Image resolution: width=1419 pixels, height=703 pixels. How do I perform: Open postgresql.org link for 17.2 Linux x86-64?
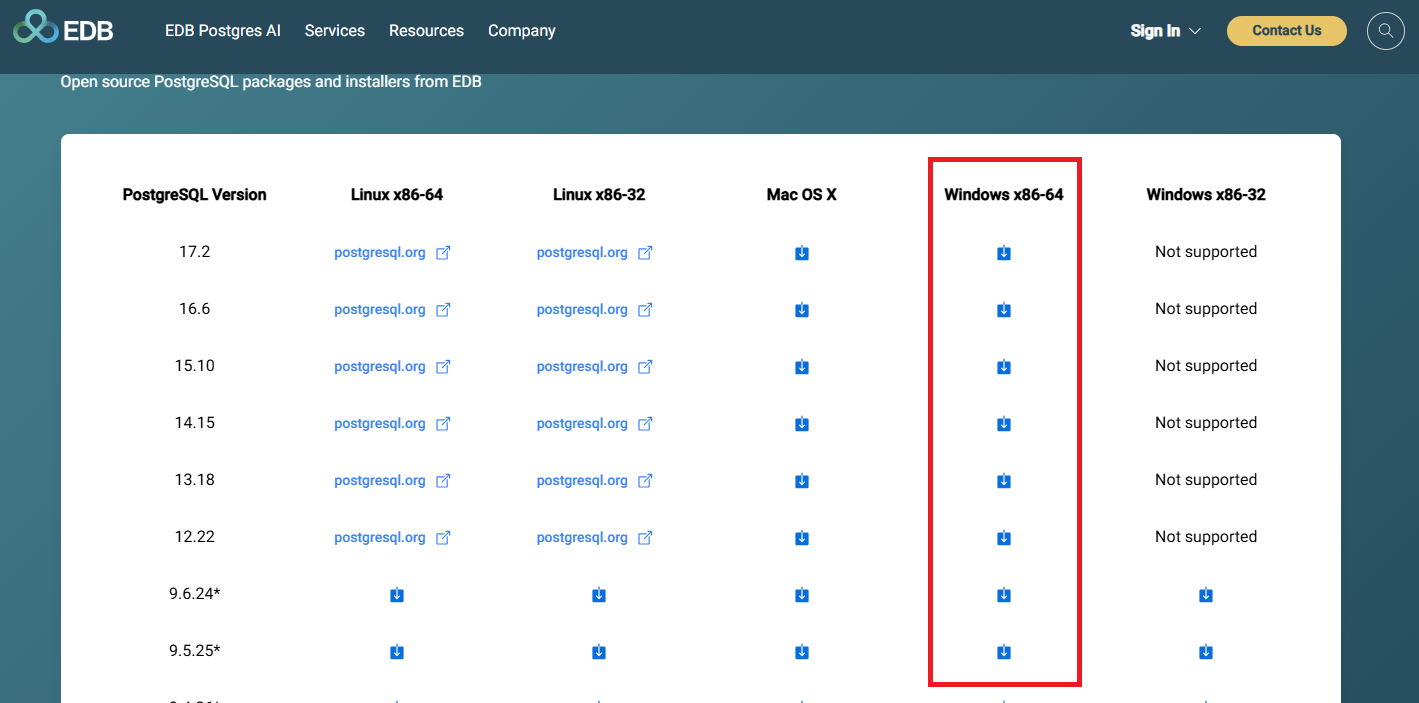pyautogui.click(x=392, y=253)
